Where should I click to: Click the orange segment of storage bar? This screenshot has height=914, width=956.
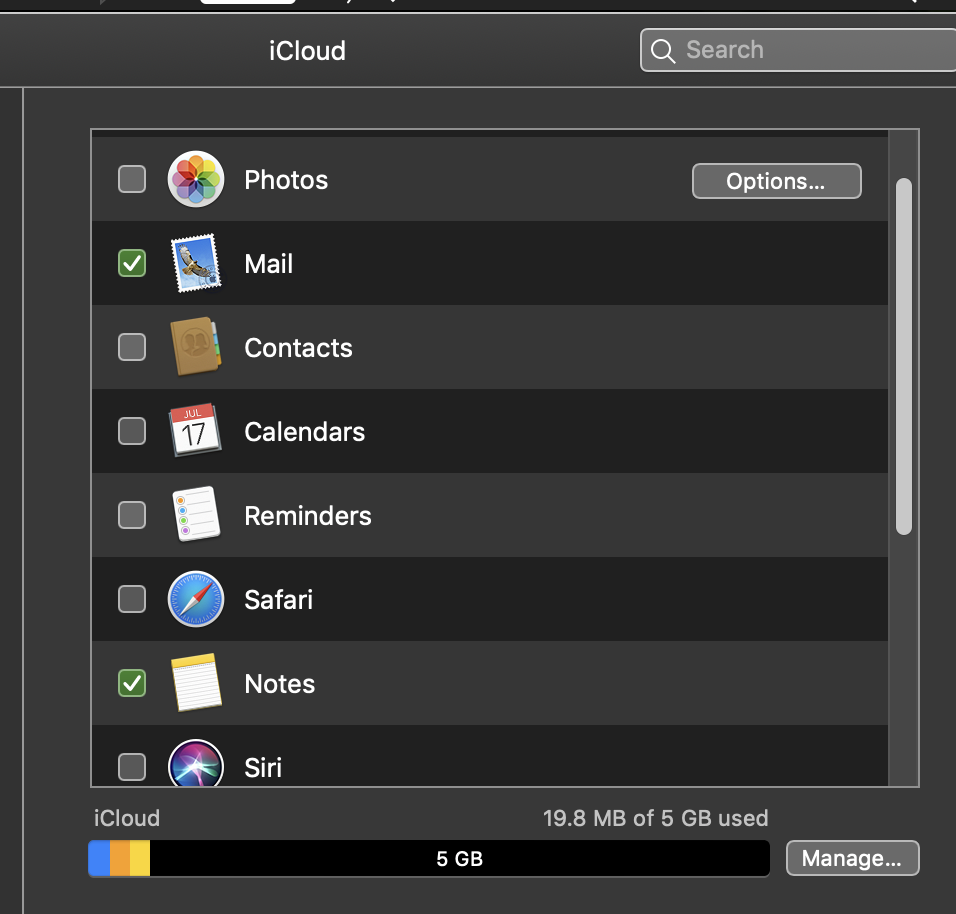pos(120,859)
